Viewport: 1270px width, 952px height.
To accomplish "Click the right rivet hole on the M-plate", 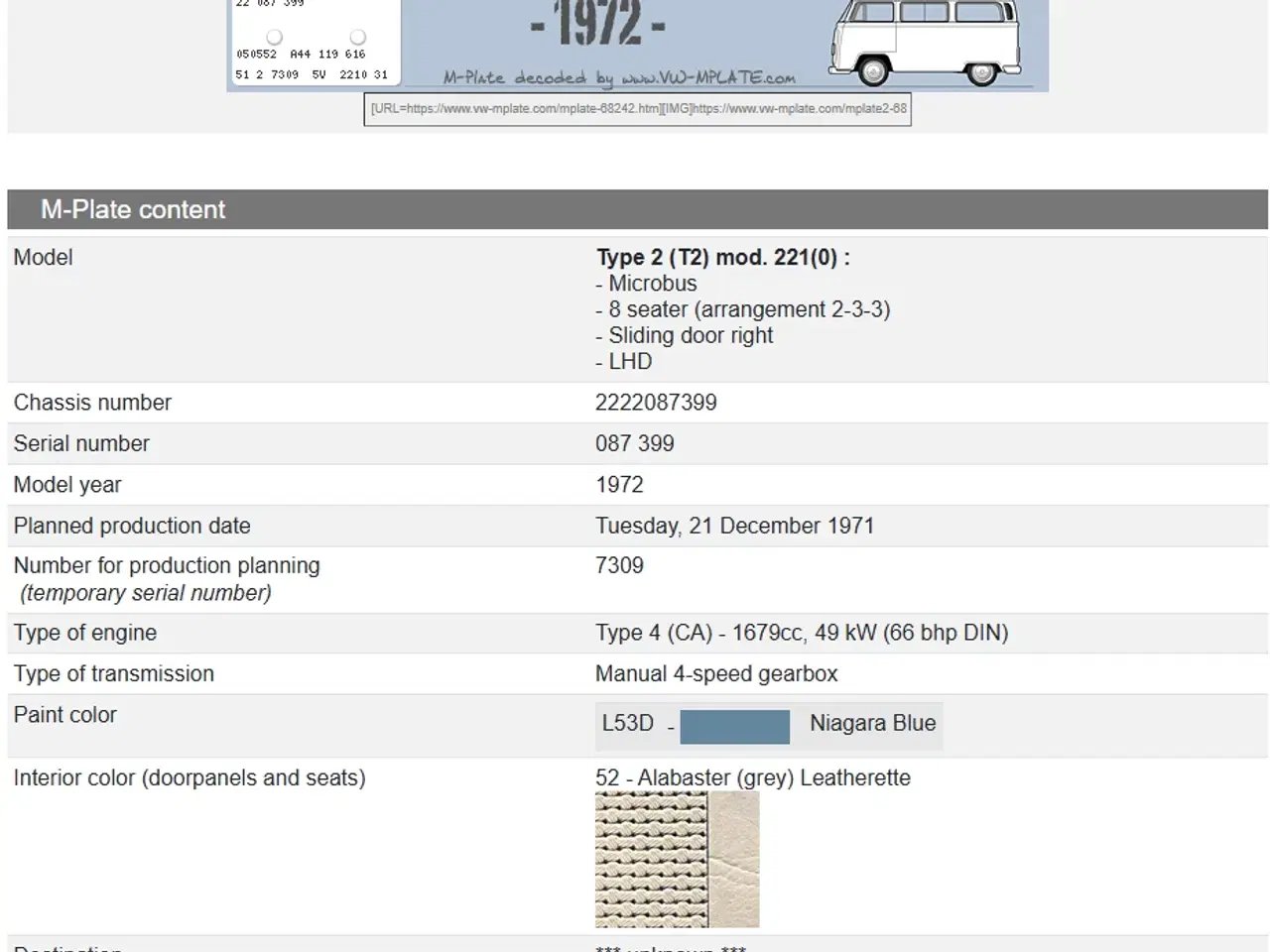I will (357, 38).
